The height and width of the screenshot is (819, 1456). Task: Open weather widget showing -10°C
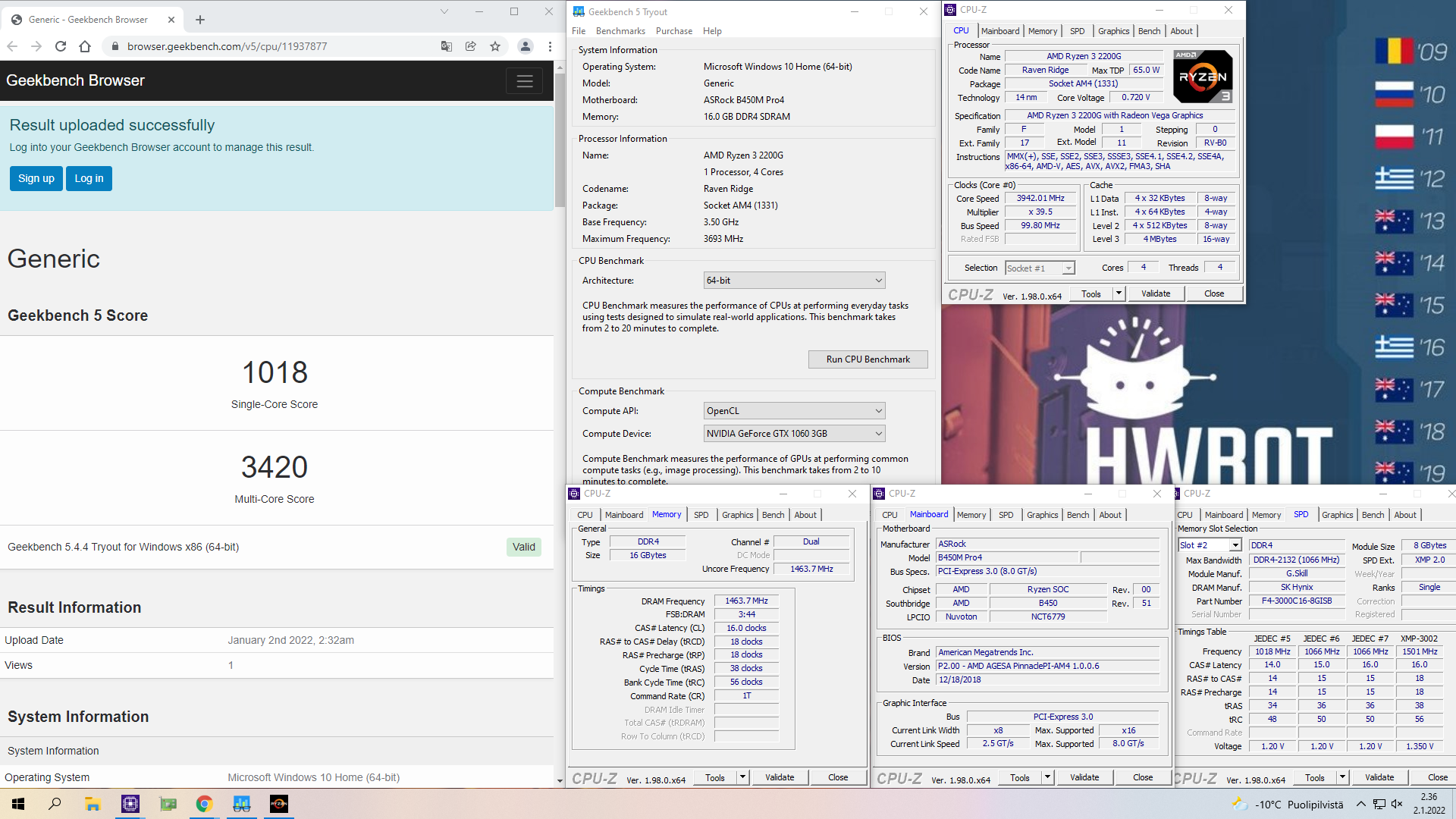1287,804
